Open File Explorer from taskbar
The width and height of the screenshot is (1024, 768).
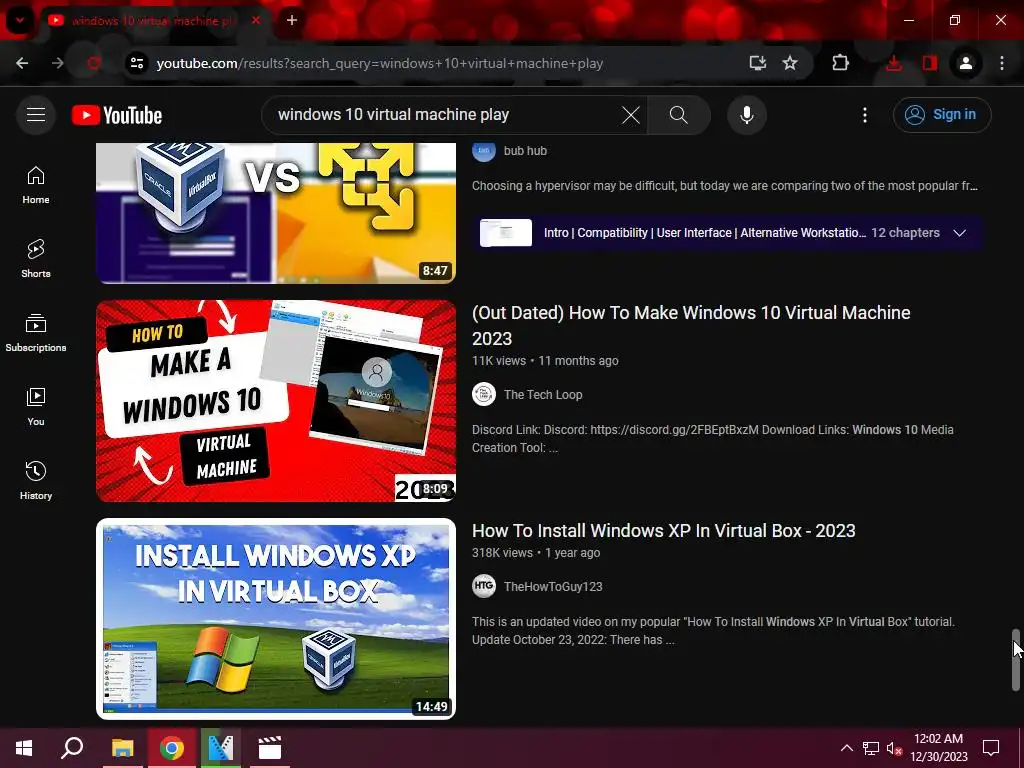pos(122,748)
